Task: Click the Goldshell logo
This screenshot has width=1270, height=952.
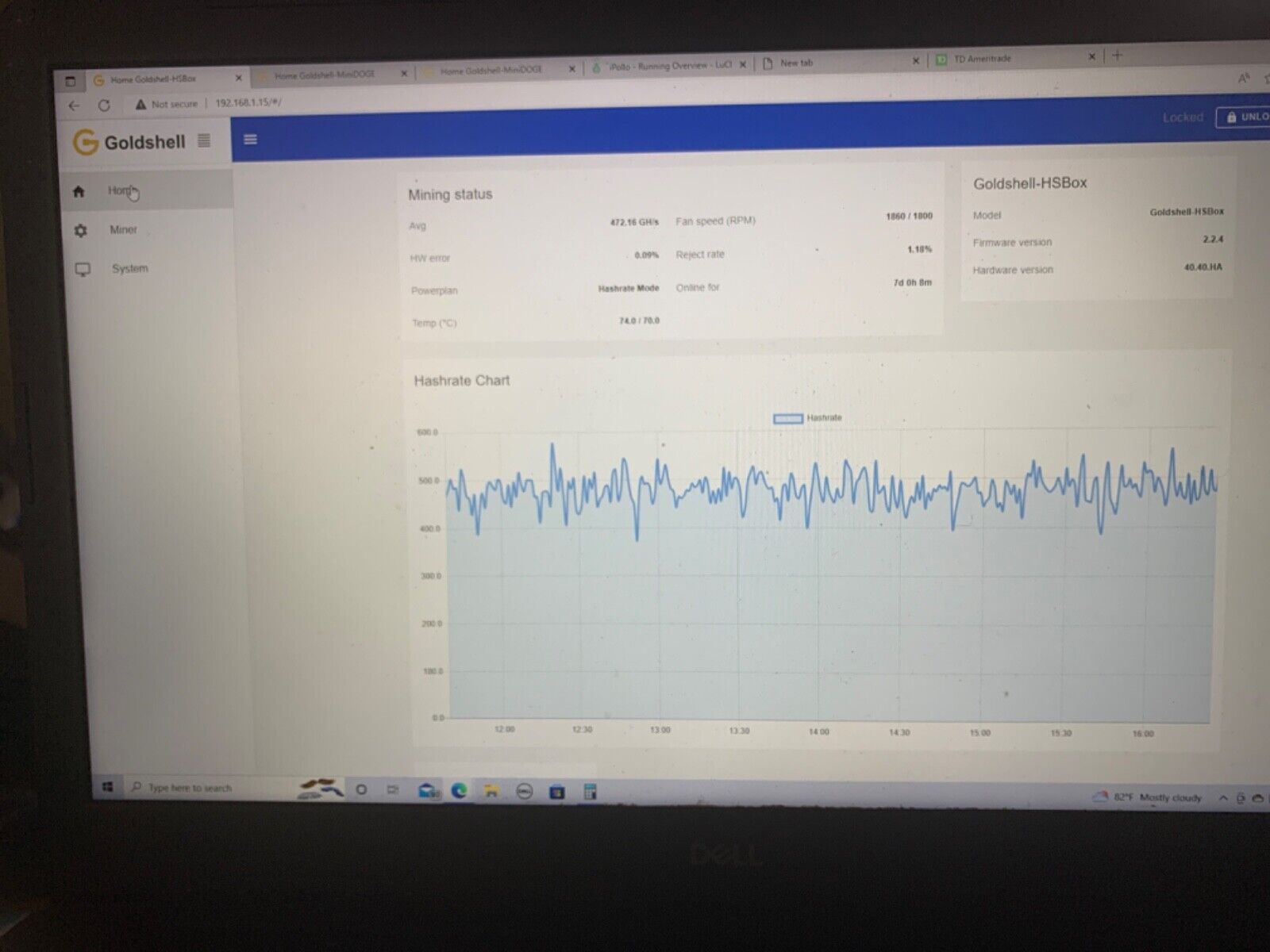Action: [129, 143]
